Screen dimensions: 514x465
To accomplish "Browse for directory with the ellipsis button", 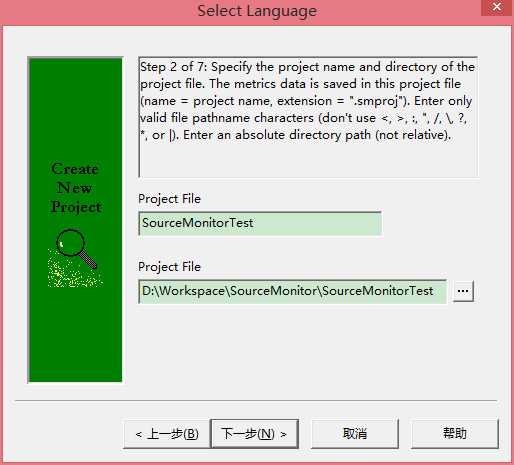I will (463, 291).
